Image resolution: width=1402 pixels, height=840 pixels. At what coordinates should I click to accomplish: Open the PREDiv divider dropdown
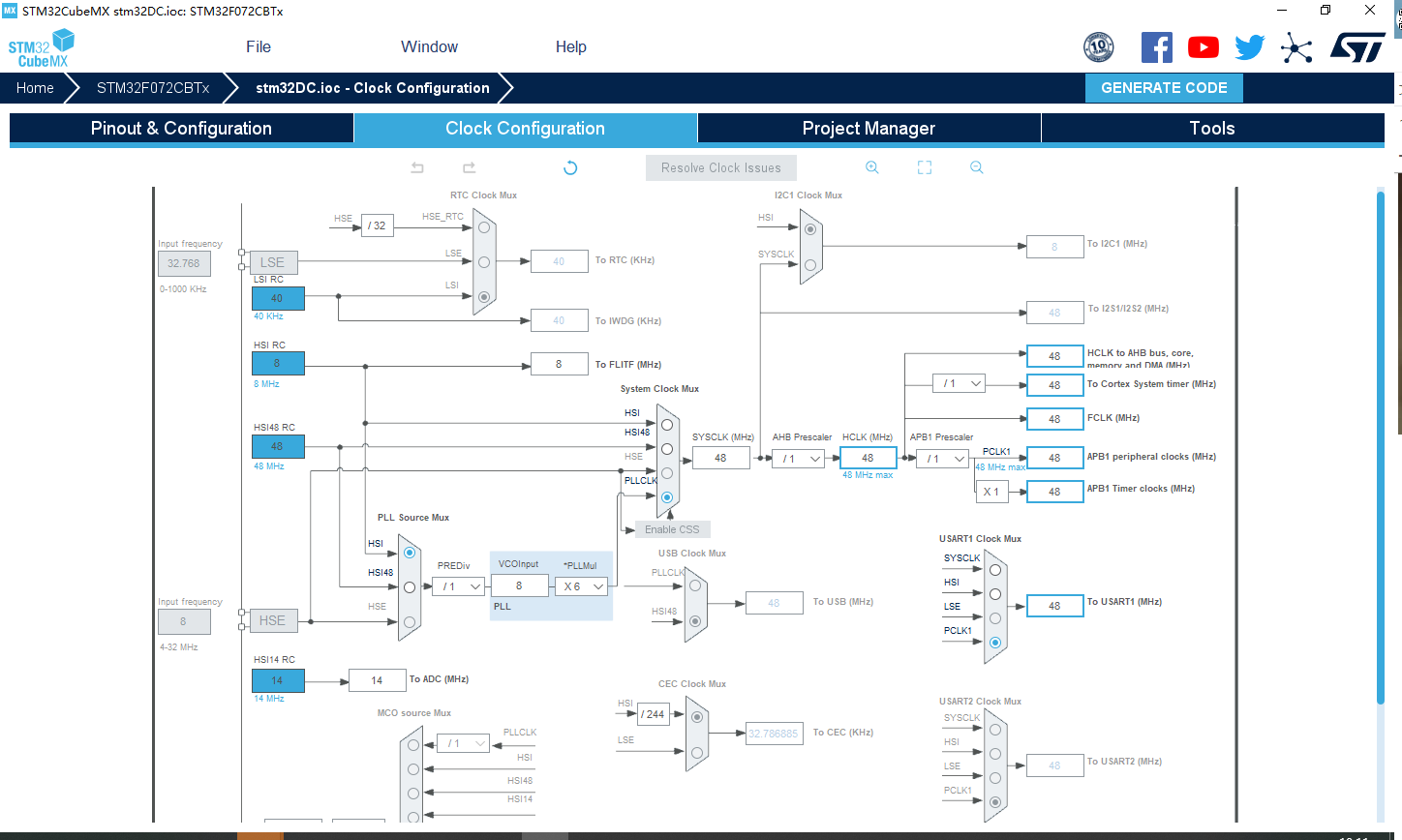click(x=459, y=586)
